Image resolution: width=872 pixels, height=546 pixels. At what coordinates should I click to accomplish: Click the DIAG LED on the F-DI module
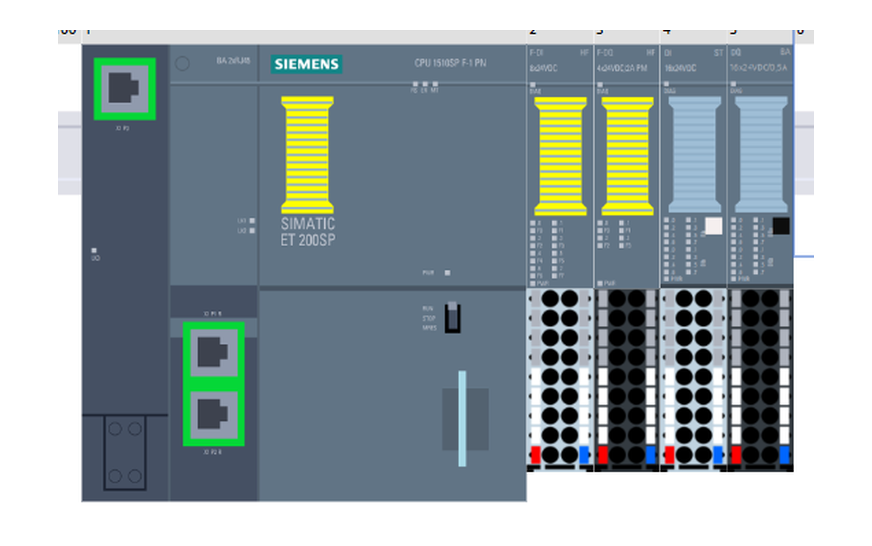point(533,85)
